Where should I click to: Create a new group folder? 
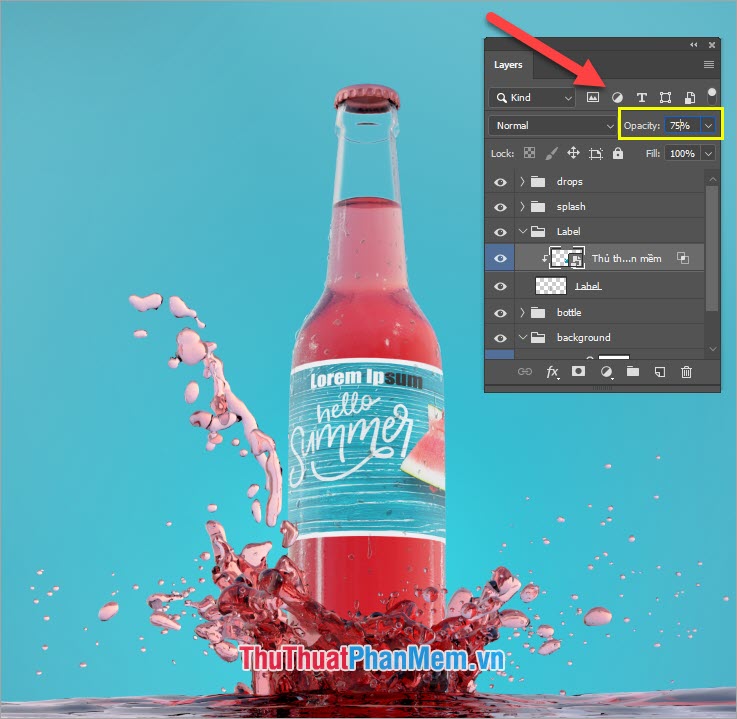pos(633,372)
